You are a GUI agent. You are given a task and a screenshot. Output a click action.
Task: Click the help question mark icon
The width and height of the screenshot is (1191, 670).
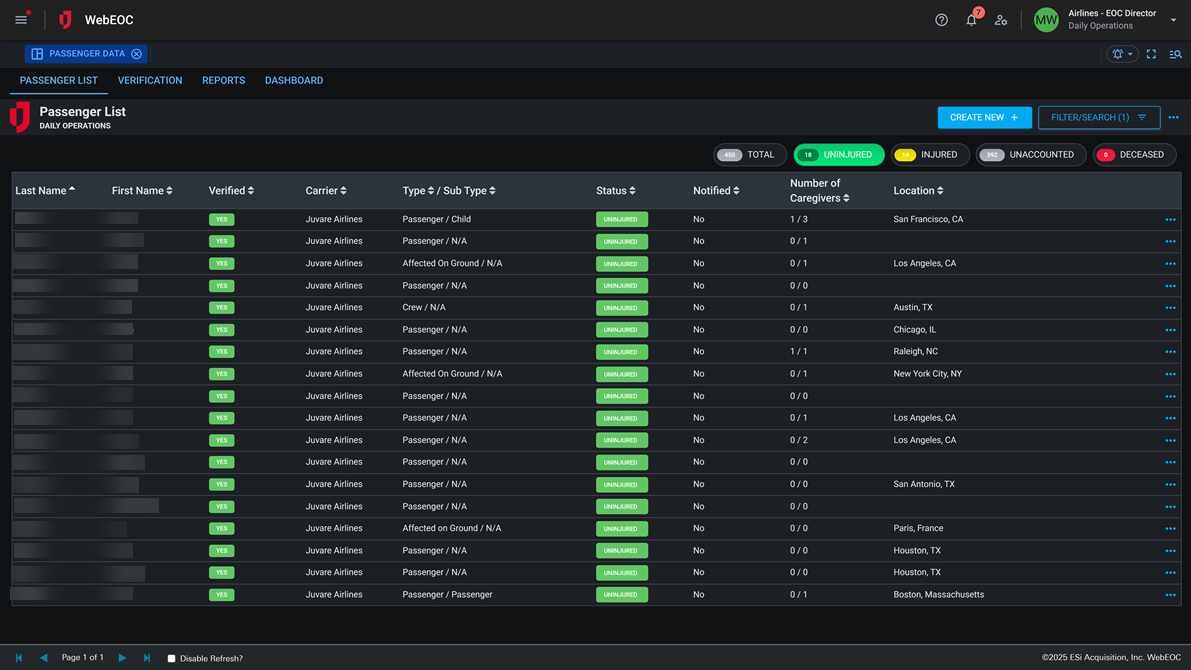click(x=941, y=19)
